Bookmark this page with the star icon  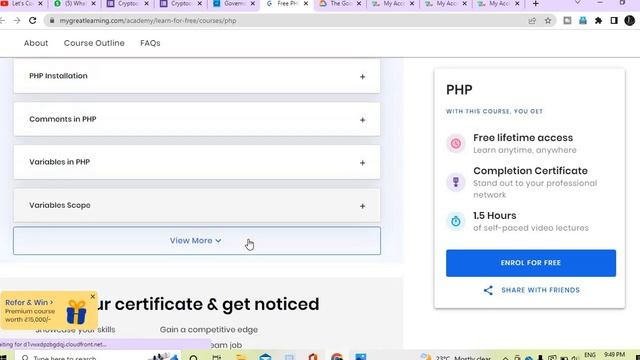548,20
